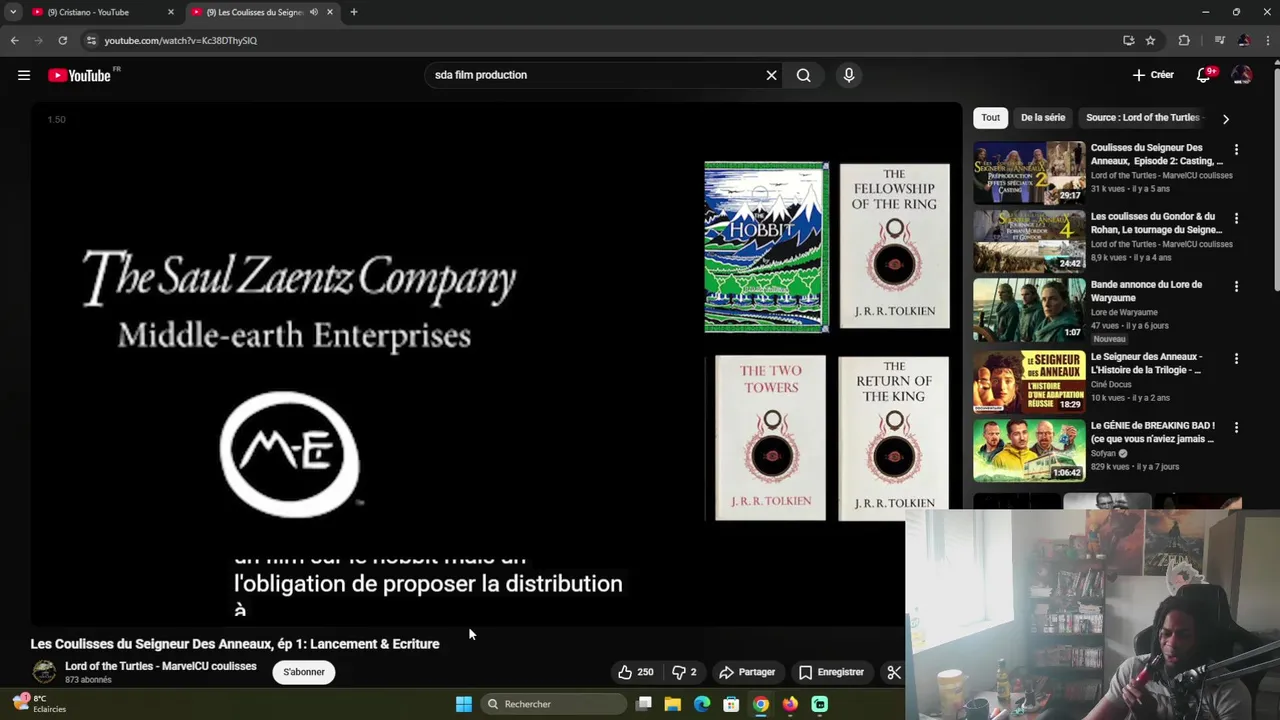Viewport: 1280px width, 720px height.
Task: Open the Ciné Docus channel name
Action: [x=1111, y=384]
